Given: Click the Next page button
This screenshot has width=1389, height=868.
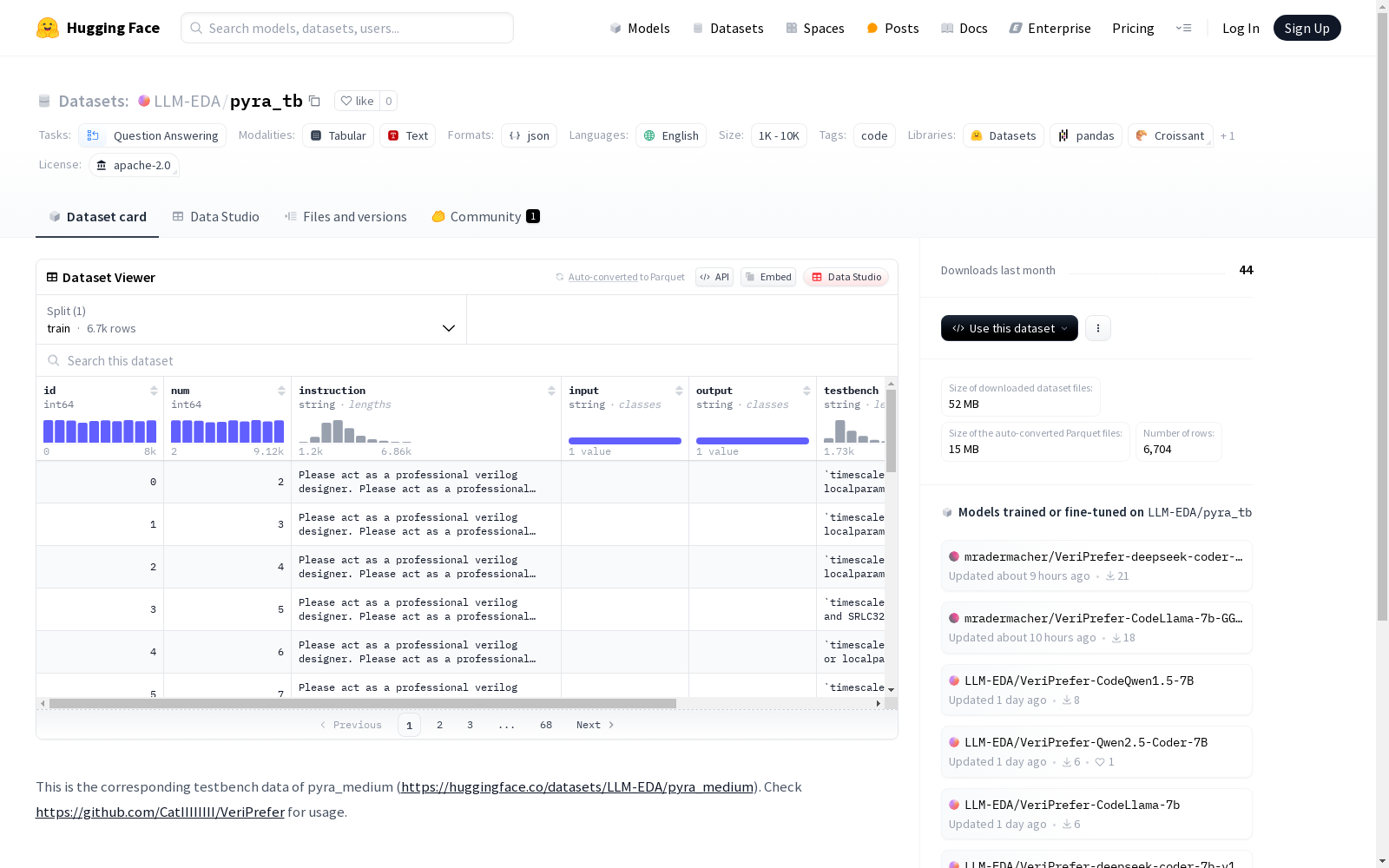Looking at the screenshot, I should [x=596, y=725].
